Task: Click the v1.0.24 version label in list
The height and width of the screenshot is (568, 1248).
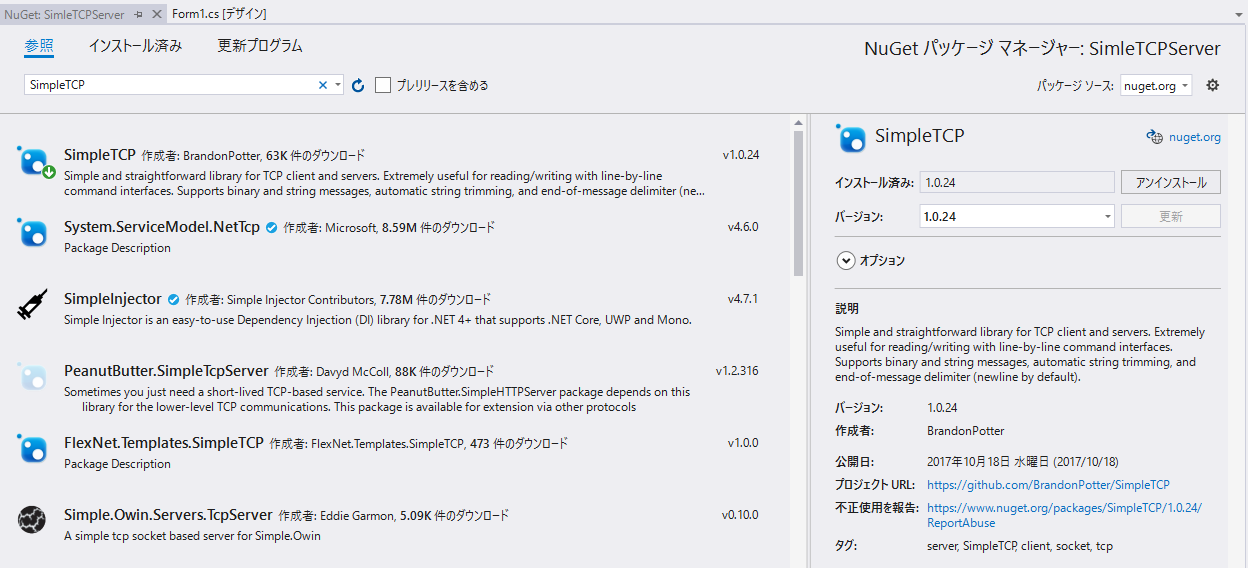Action: tap(741, 156)
